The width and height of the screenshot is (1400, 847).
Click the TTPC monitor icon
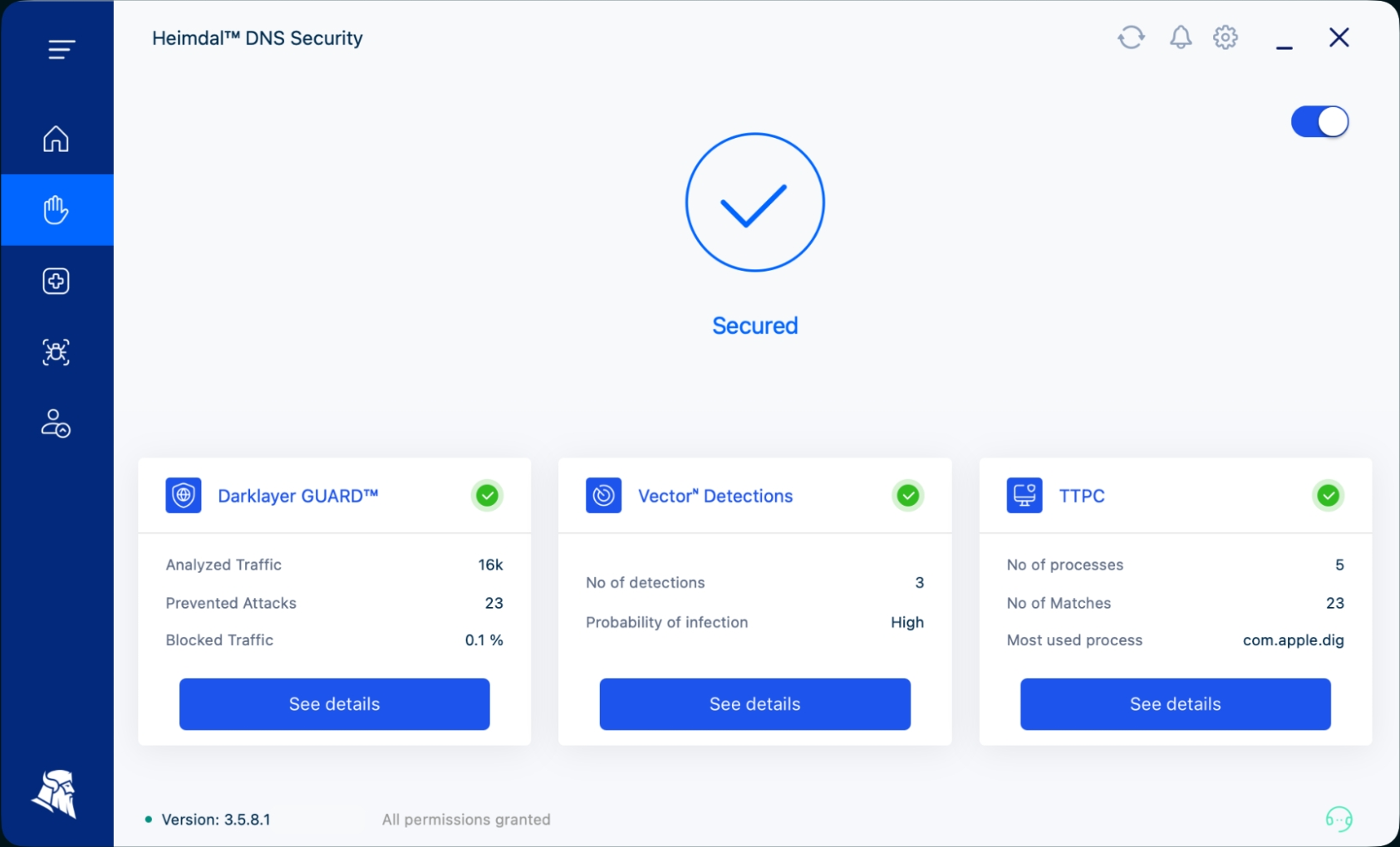1024,496
